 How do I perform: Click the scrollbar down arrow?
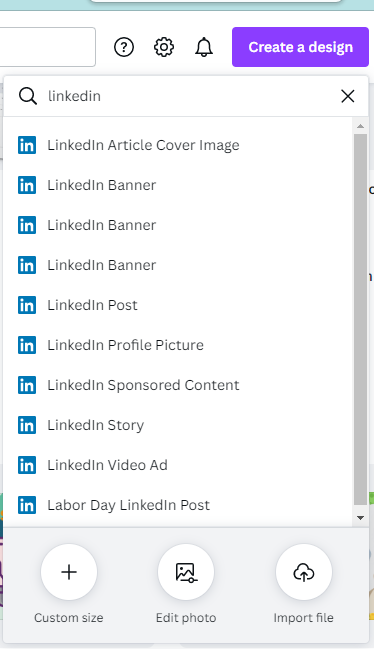[x=360, y=518]
